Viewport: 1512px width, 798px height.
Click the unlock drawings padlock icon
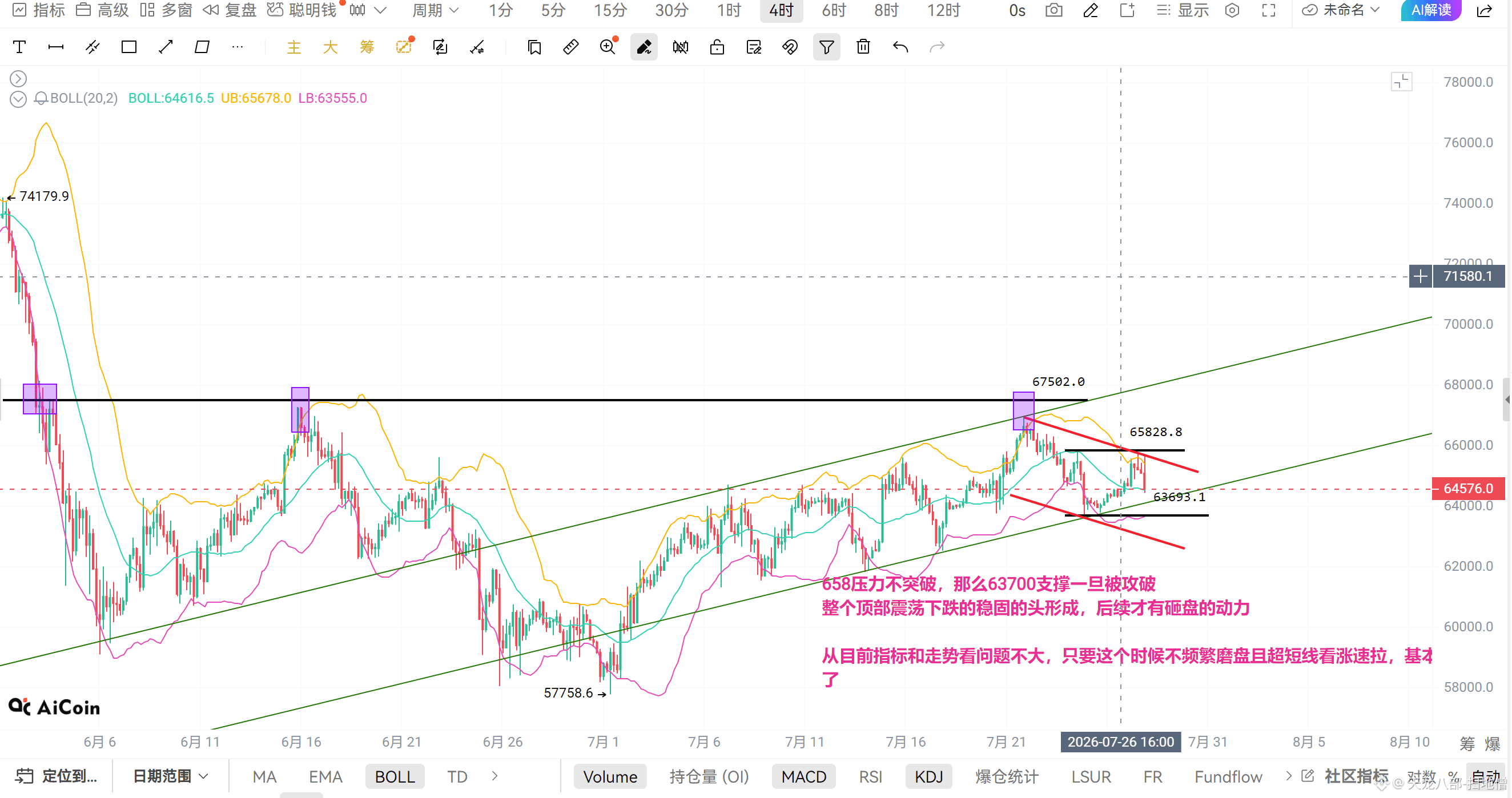tap(717, 47)
